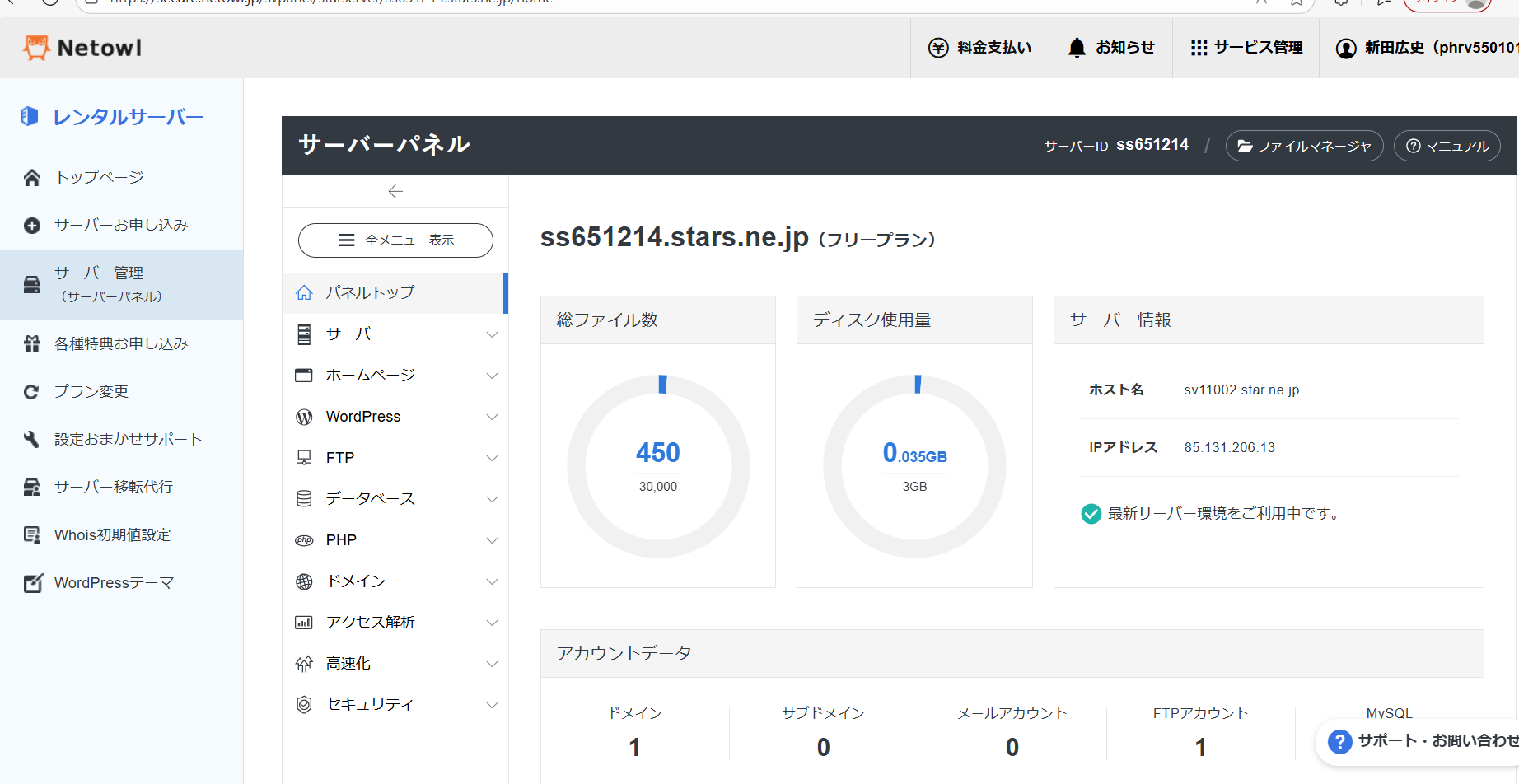This screenshot has height=784, width=1519.
Task: Open the マニュアル button
Action: 1447,146
